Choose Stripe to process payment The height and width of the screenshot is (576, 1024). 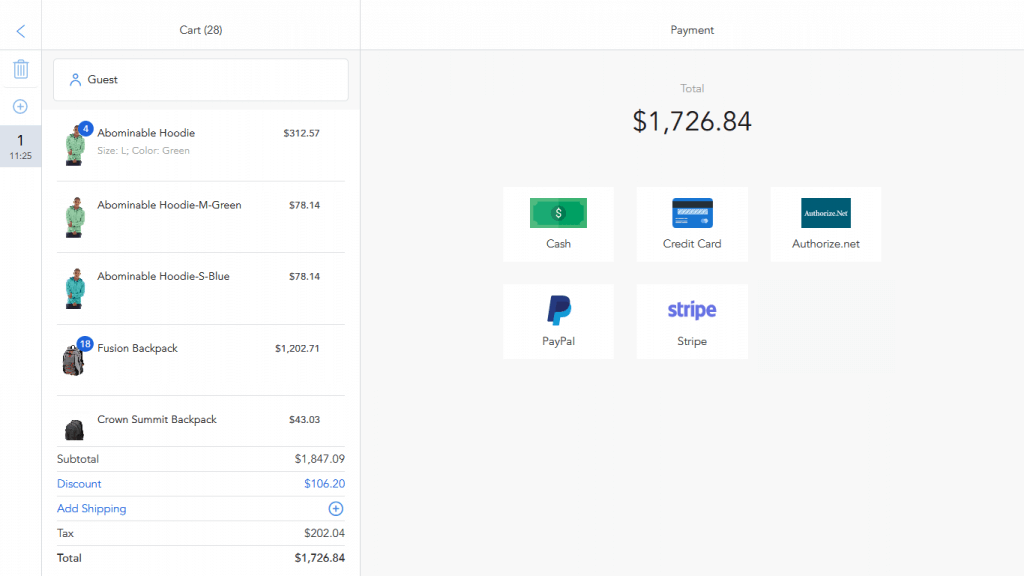[692, 321]
